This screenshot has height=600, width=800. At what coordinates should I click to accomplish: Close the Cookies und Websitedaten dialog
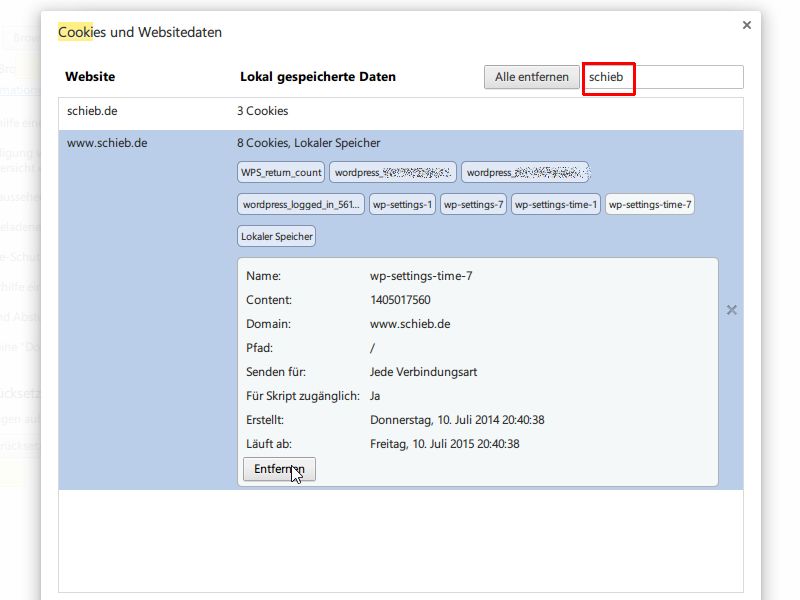coord(746,25)
